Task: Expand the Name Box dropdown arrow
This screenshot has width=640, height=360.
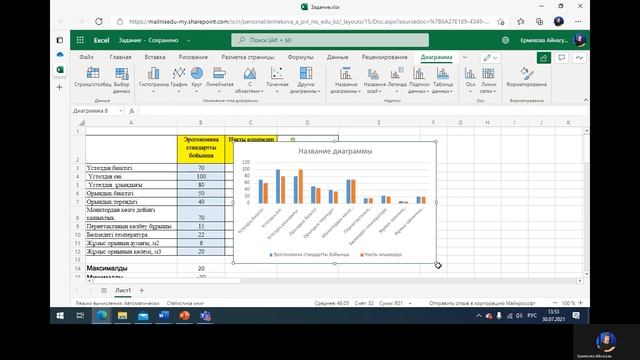Action: point(120,111)
